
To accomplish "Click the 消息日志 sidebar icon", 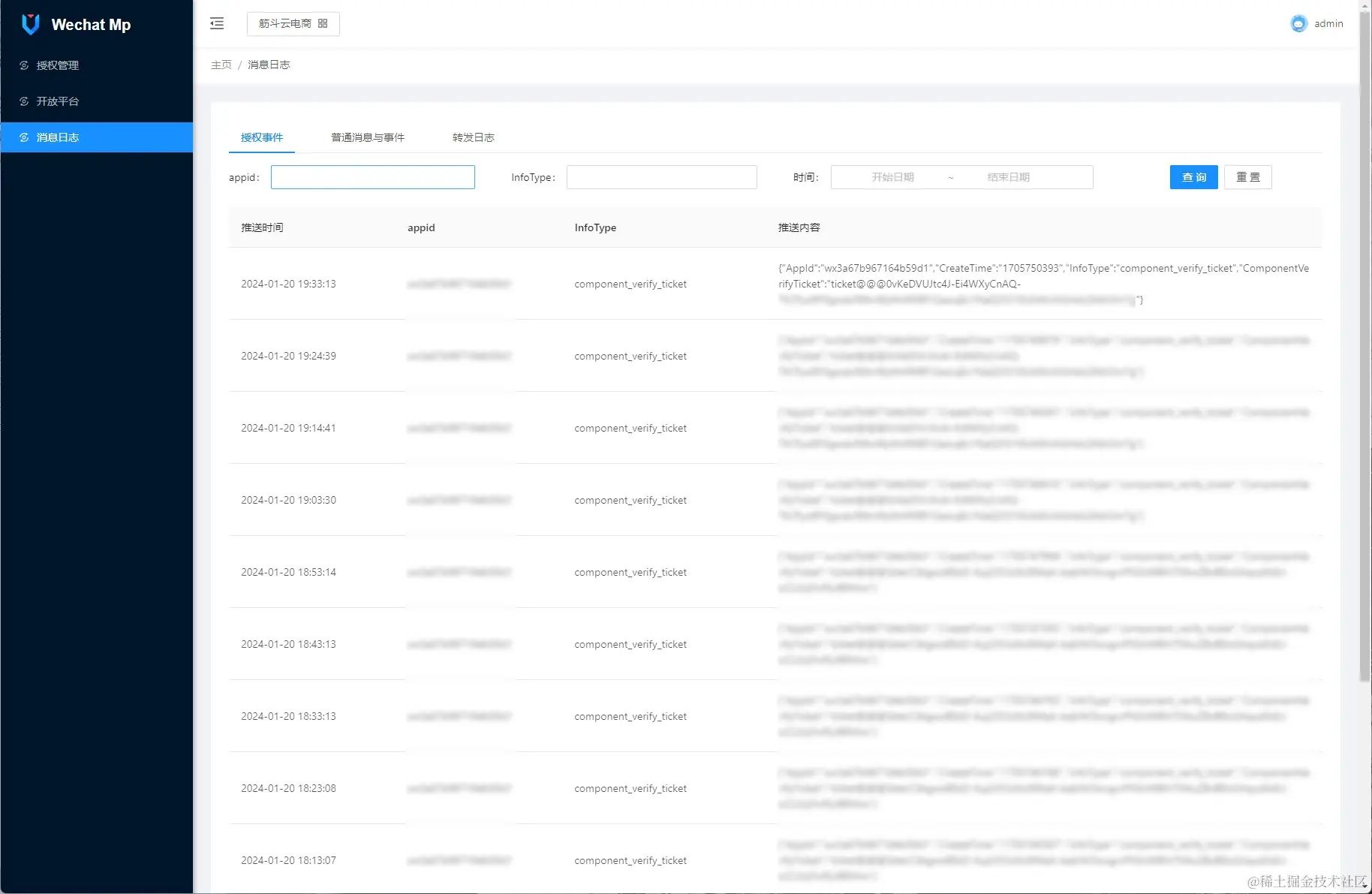I will 24,137.
